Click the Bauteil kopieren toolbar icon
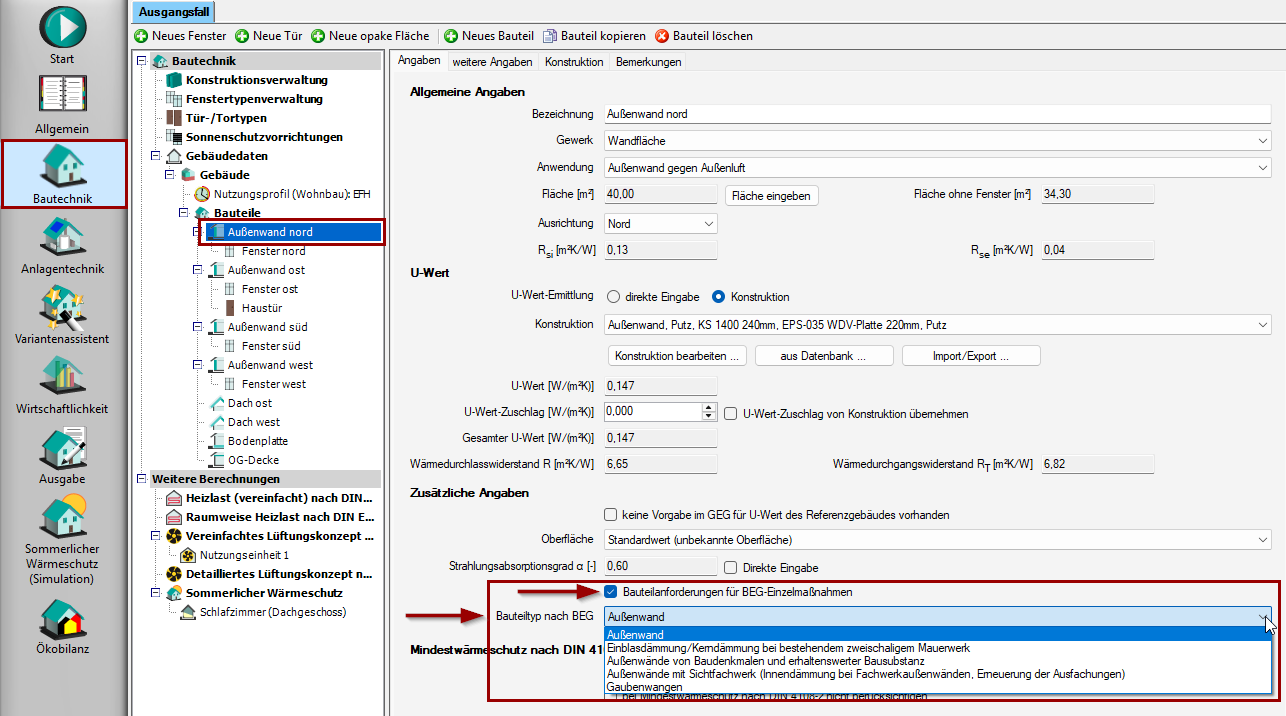Viewport: 1286px width, 716px height. (550, 36)
